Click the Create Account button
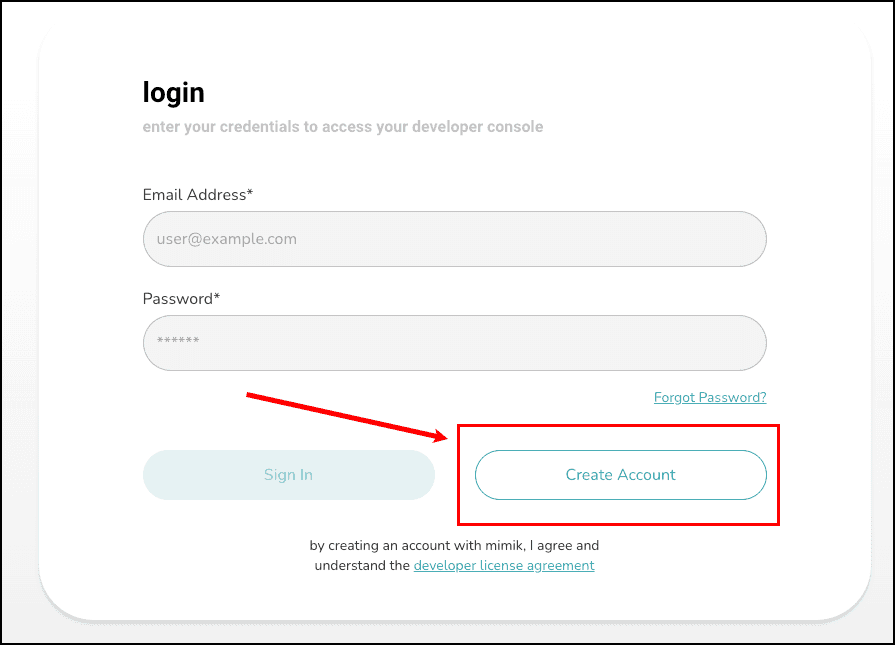Viewport: 895px width, 645px height. coord(620,475)
